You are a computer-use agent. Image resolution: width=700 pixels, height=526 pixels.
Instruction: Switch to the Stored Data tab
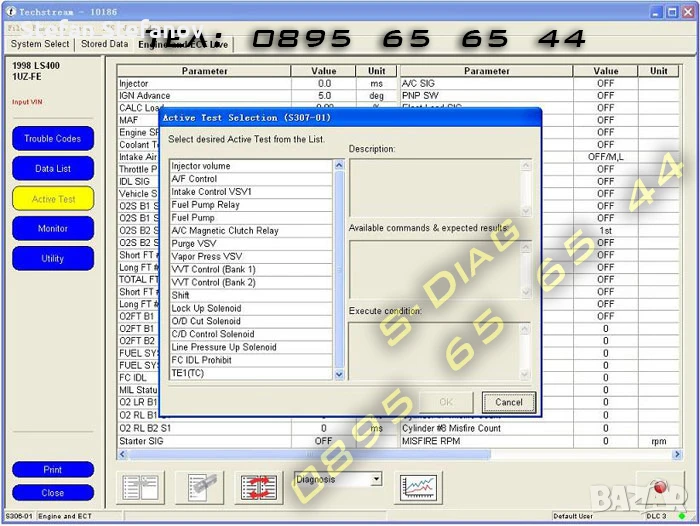[x=104, y=44]
